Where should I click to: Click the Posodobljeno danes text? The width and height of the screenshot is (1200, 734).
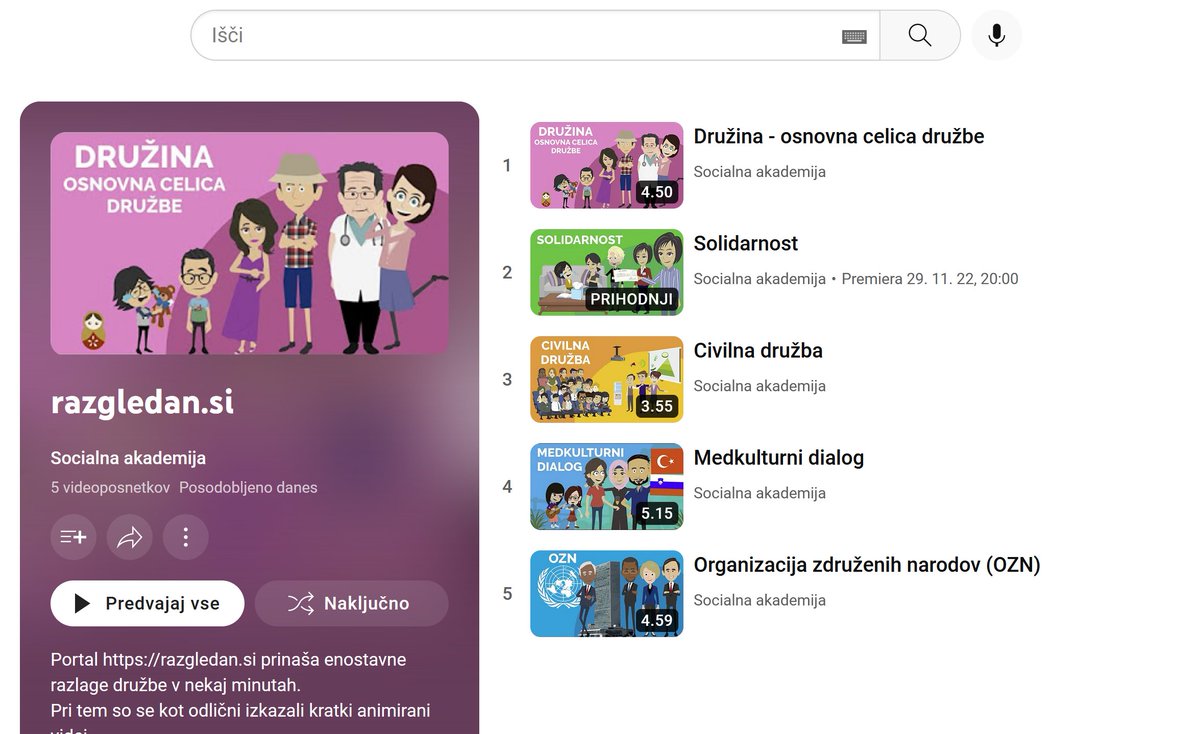(x=248, y=488)
